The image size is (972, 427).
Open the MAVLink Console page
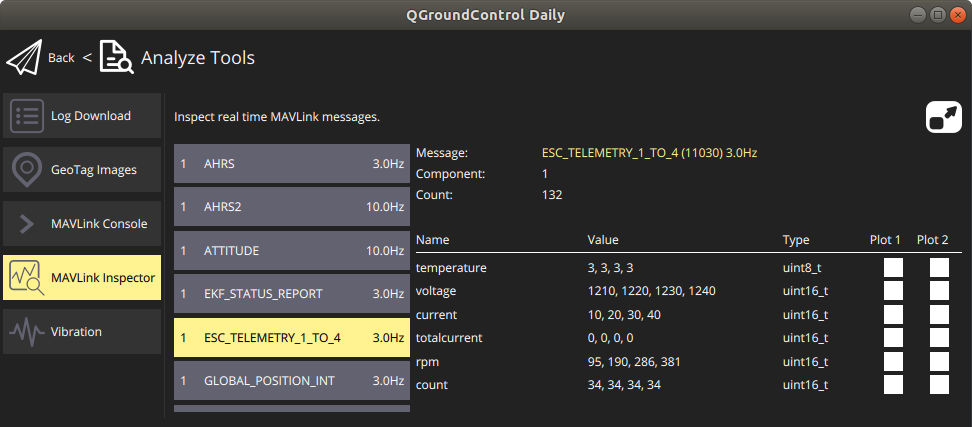coord(82,224)
